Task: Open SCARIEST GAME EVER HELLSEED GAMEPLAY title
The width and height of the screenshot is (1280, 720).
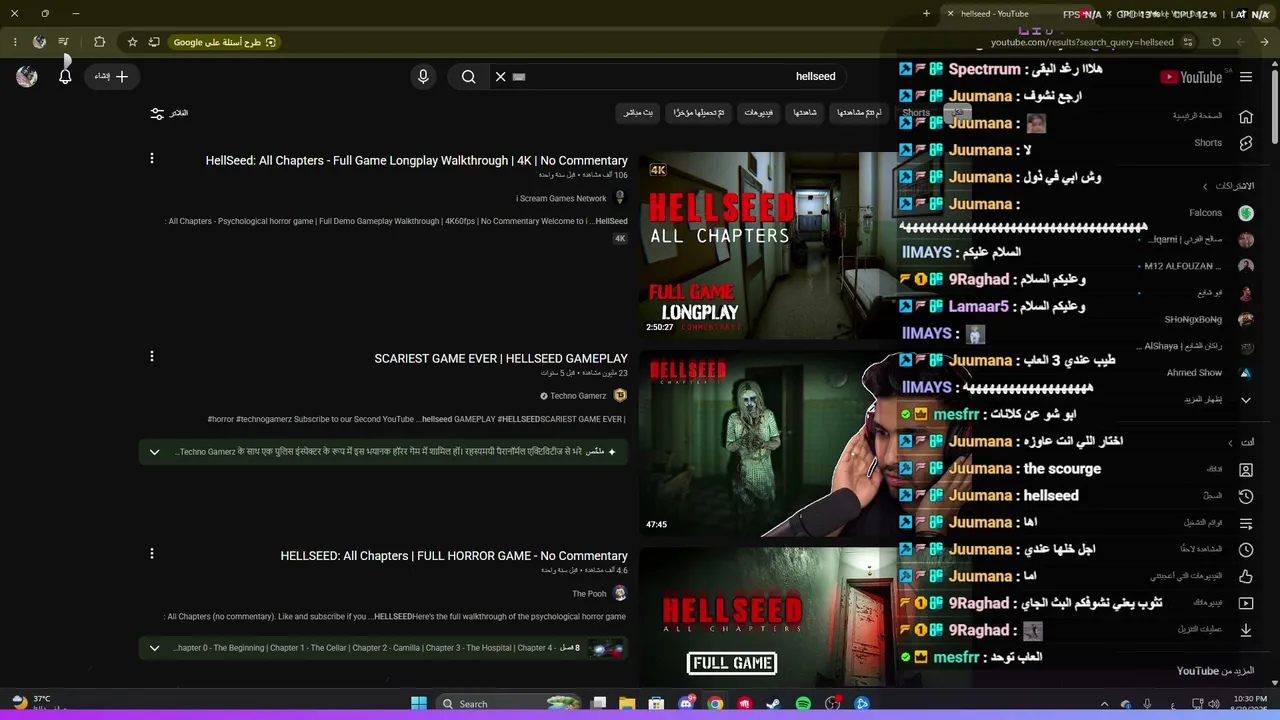Action: click(501, 358)
